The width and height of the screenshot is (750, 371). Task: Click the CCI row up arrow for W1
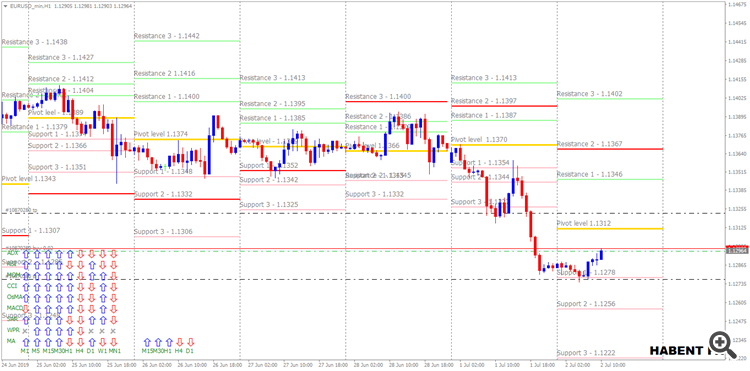pyautogui.click(x=103, y=287)
